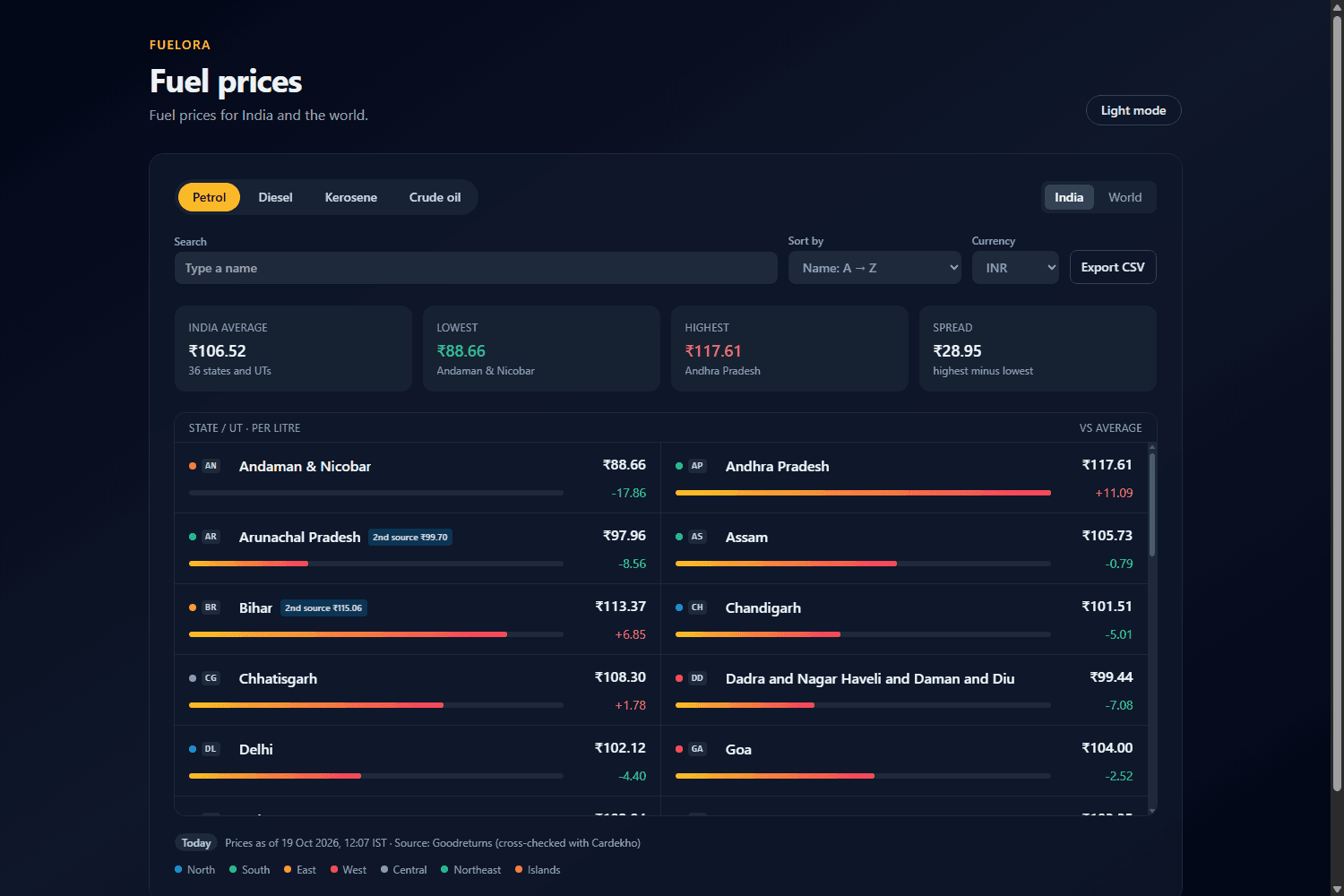Open the Sort by dropdown
Image resolution: width=1344 pixels, height=896 pixels.
874,268
